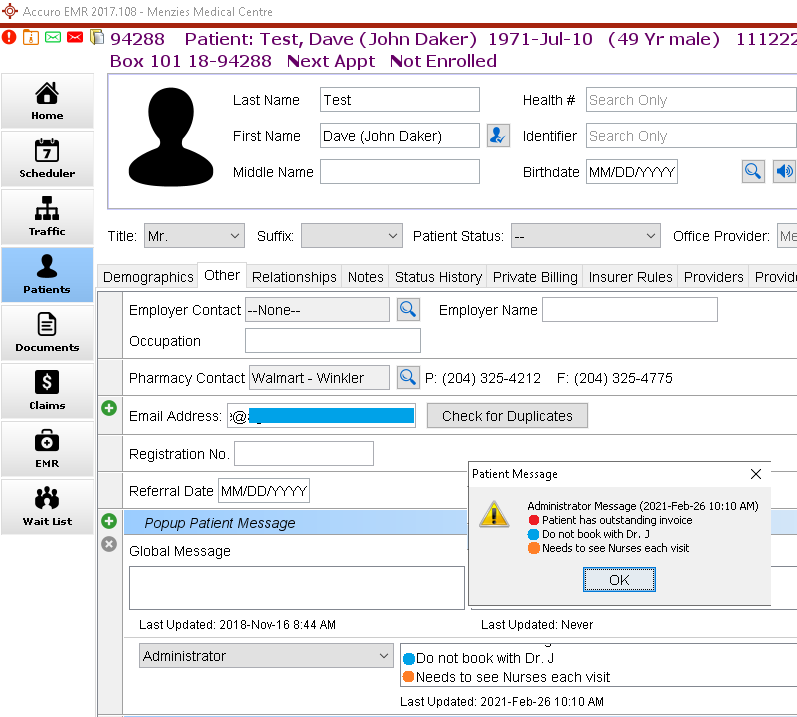This screenshot has height=717, width=797.
Task: Click the red alert icon in top bar
Action: (x=9, y=38)
